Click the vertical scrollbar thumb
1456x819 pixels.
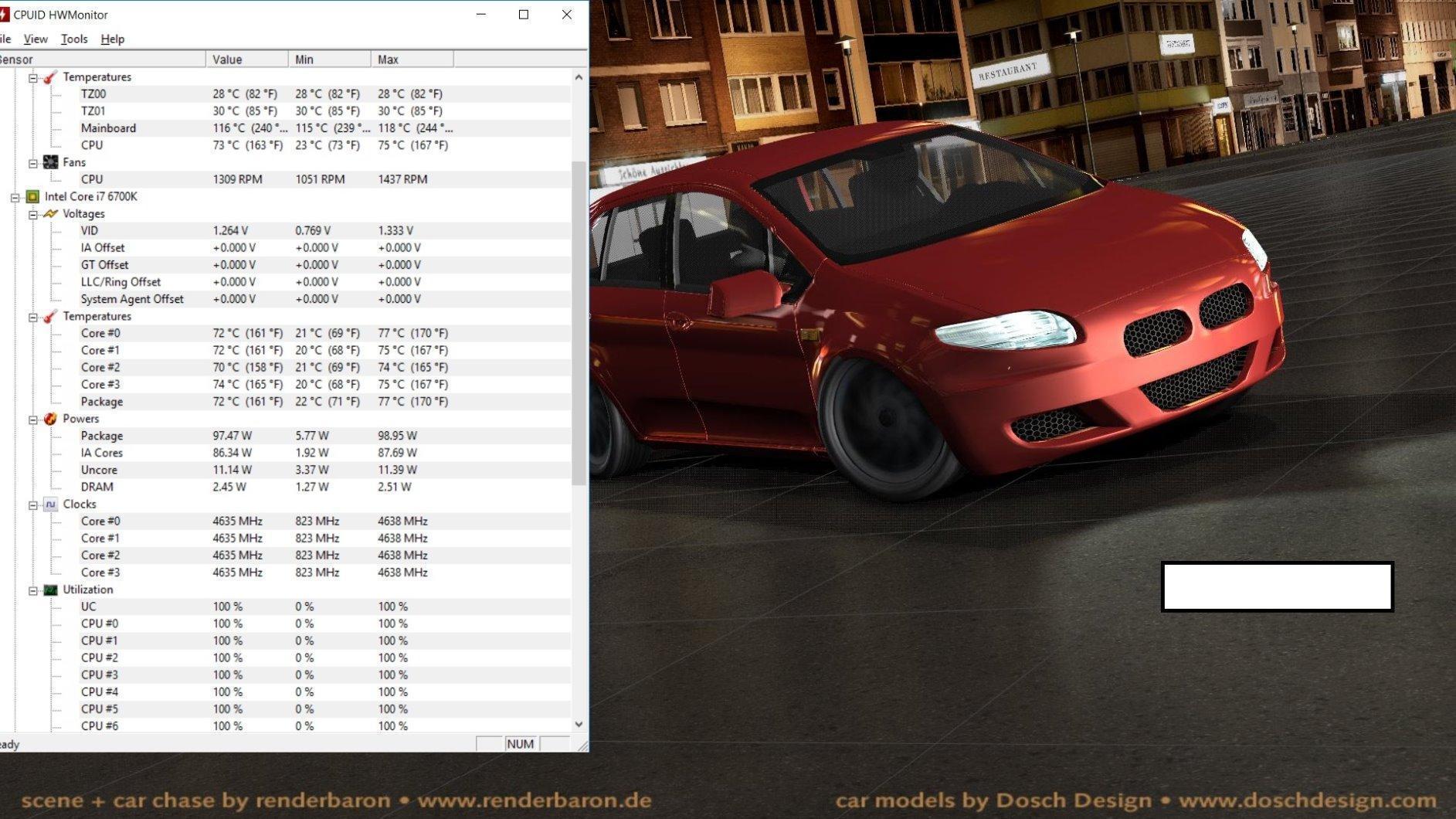coord(579,323)
